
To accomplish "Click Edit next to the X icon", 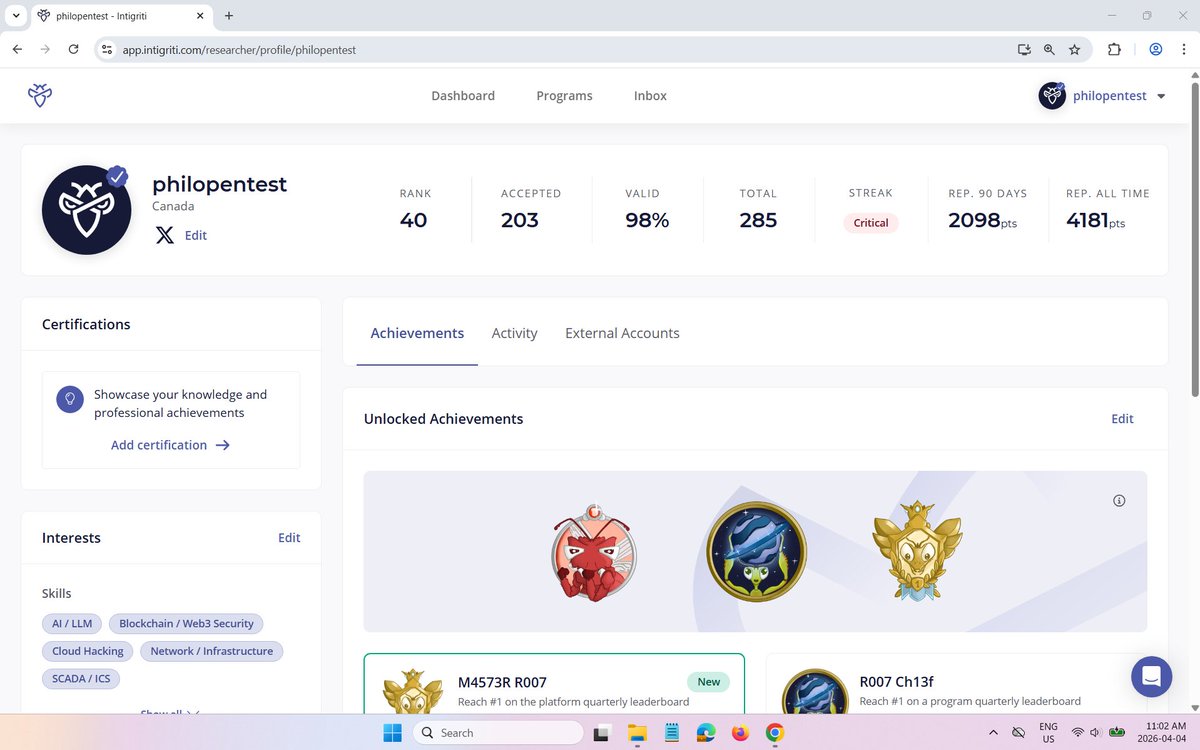I will [x=196, y=235].
